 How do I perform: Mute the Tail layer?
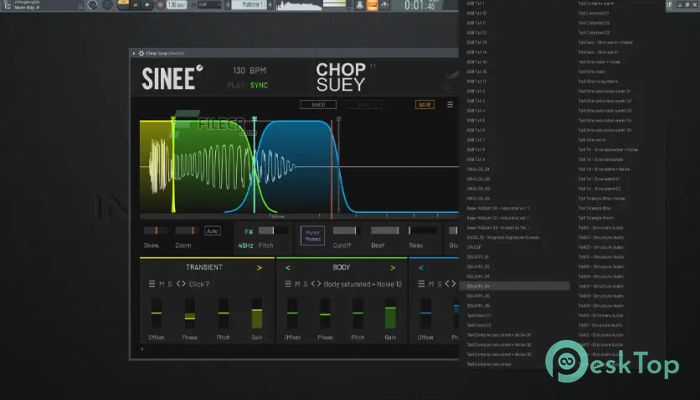click(431, 284)
